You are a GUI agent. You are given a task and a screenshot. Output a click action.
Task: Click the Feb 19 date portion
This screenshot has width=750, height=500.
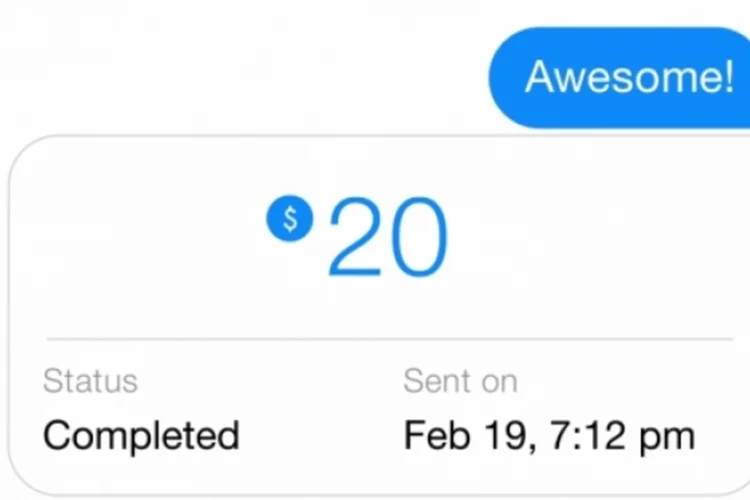[465, 435]
